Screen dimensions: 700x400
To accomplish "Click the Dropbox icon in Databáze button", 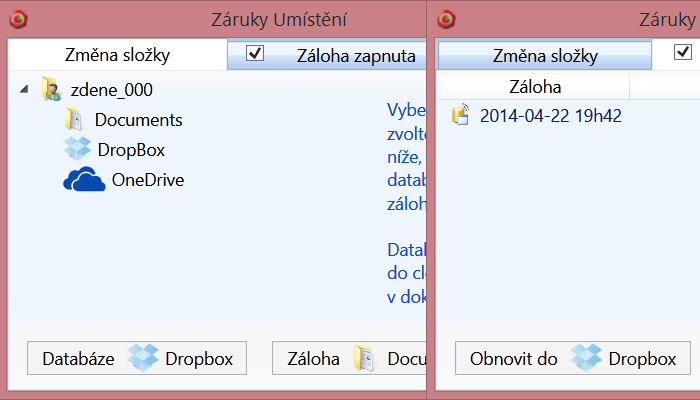I will click(144, 359).
